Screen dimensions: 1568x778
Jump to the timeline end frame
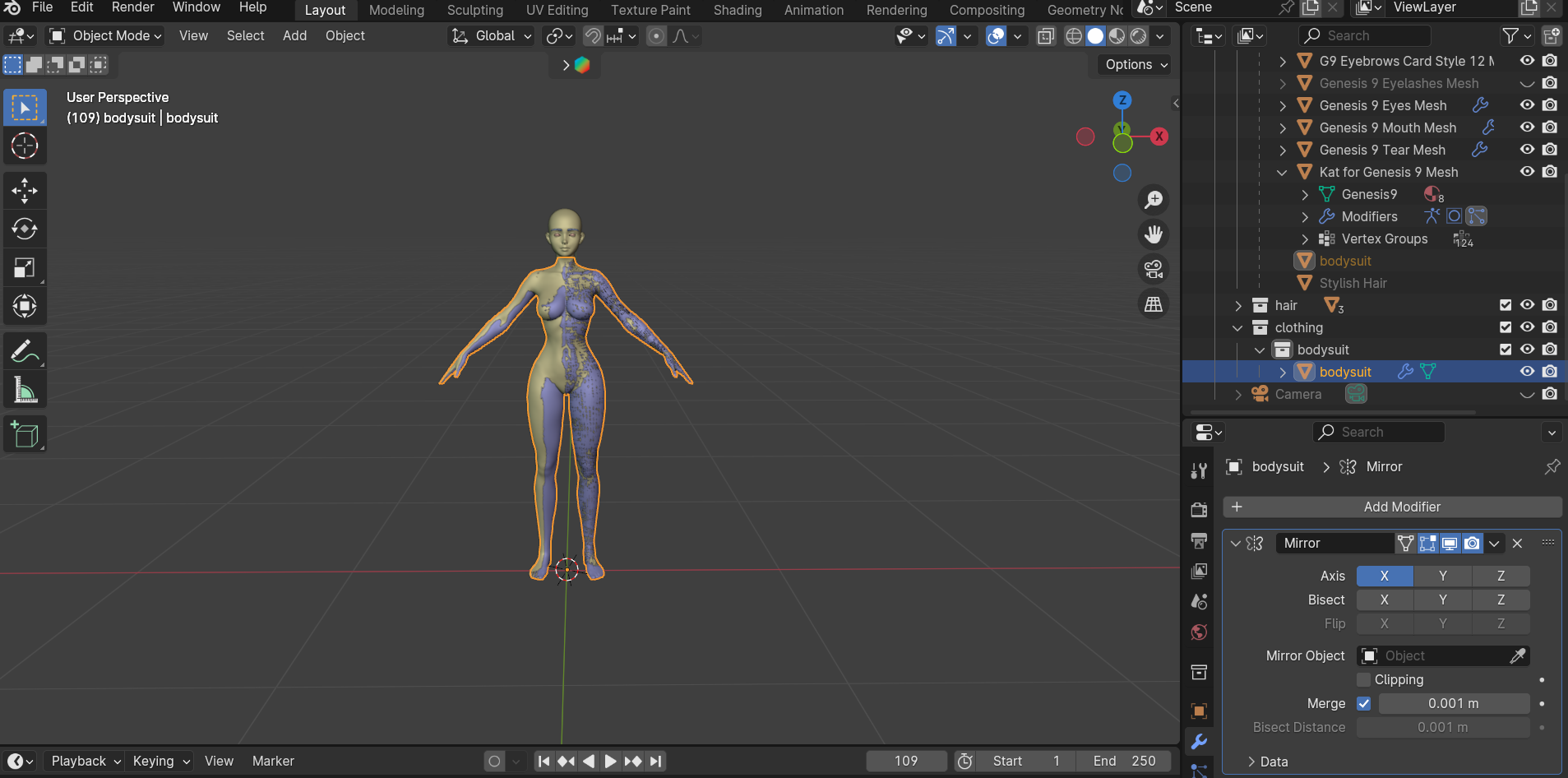(655, 761)
